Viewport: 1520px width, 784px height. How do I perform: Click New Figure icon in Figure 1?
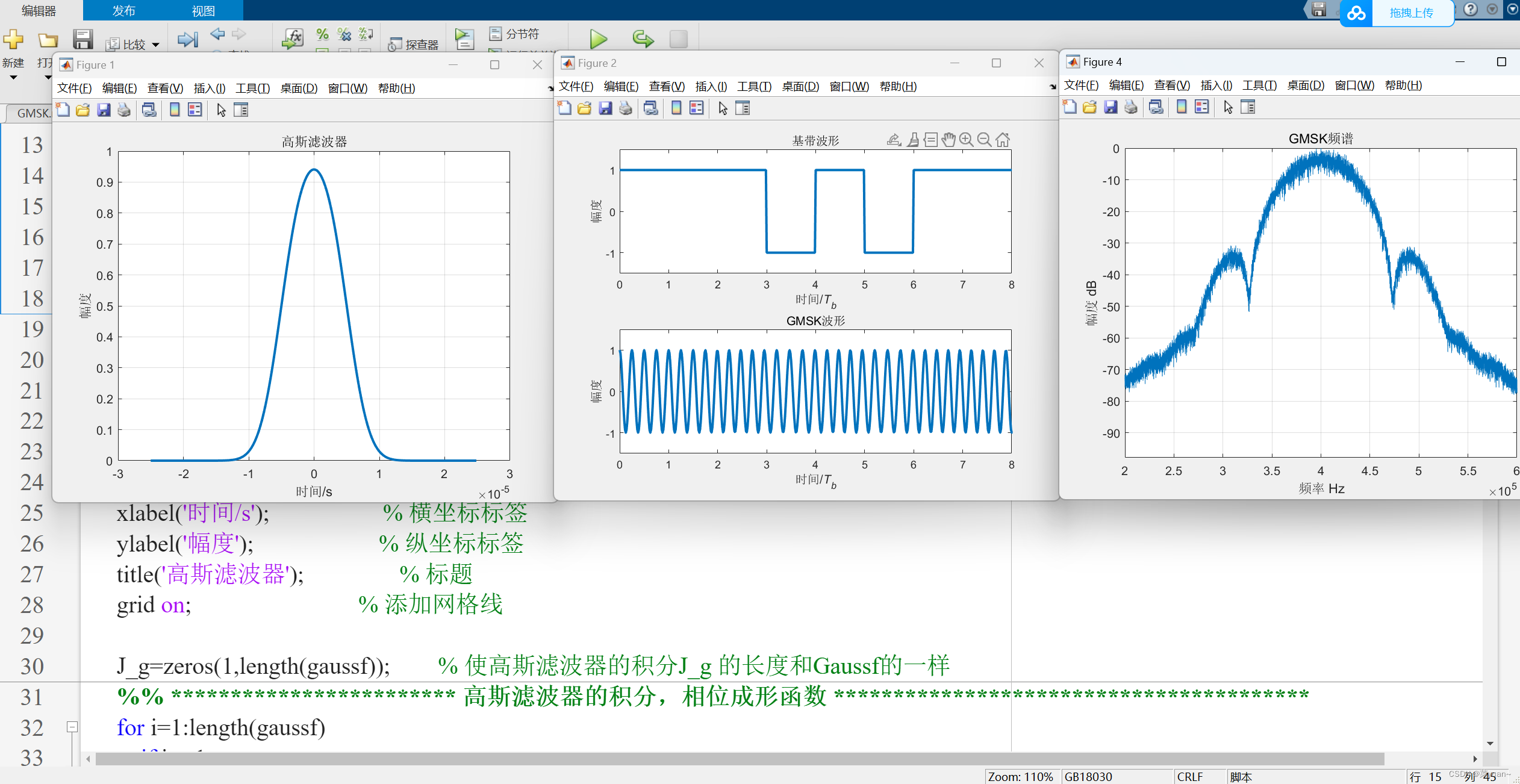click(x=63, y=110)
